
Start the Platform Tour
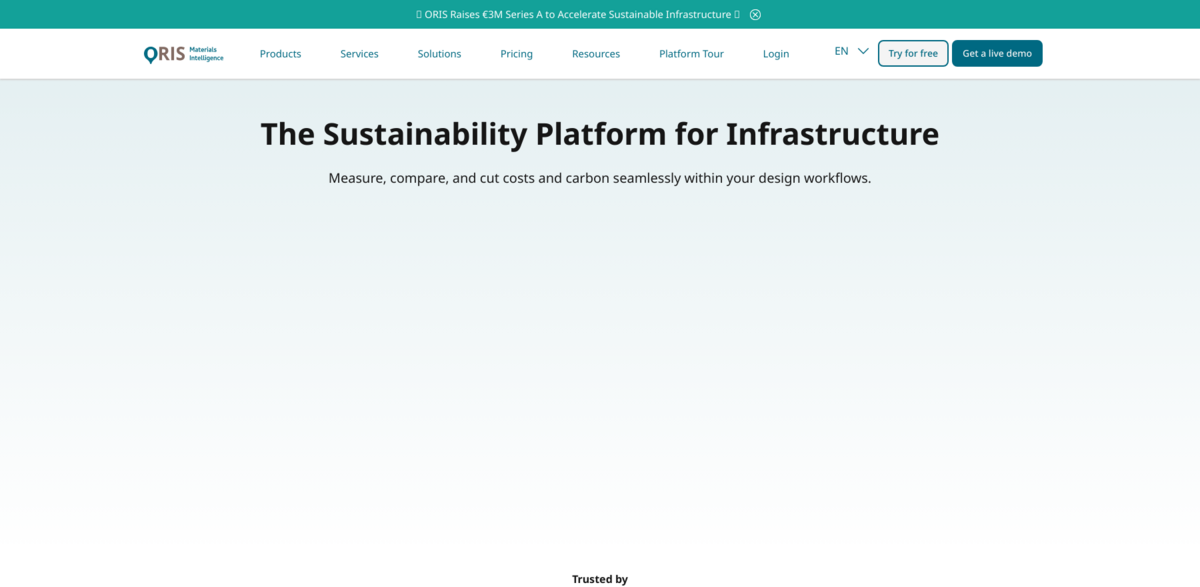(691, 53)
